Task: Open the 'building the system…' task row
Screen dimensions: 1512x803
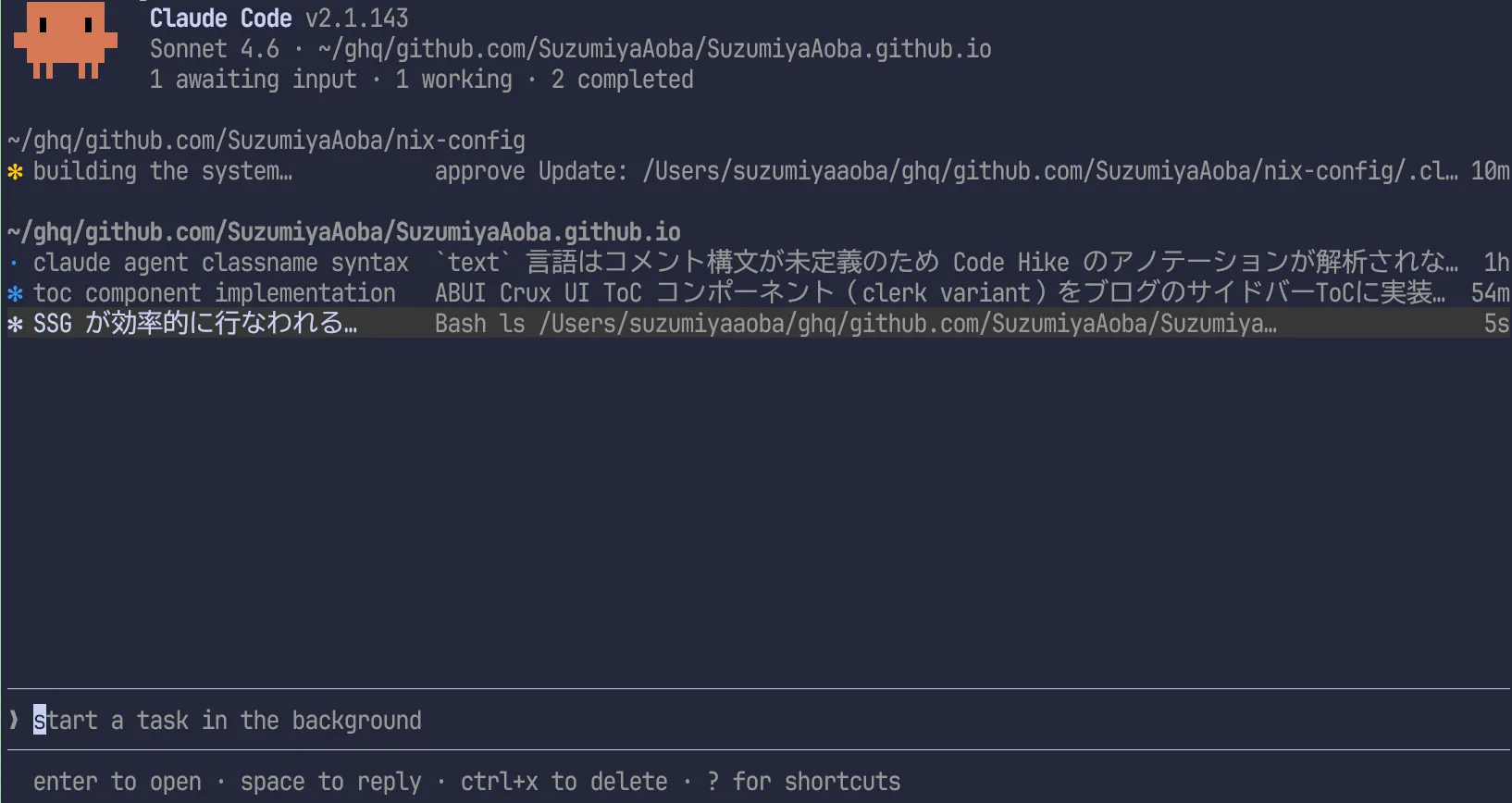Action: [759, 171]
